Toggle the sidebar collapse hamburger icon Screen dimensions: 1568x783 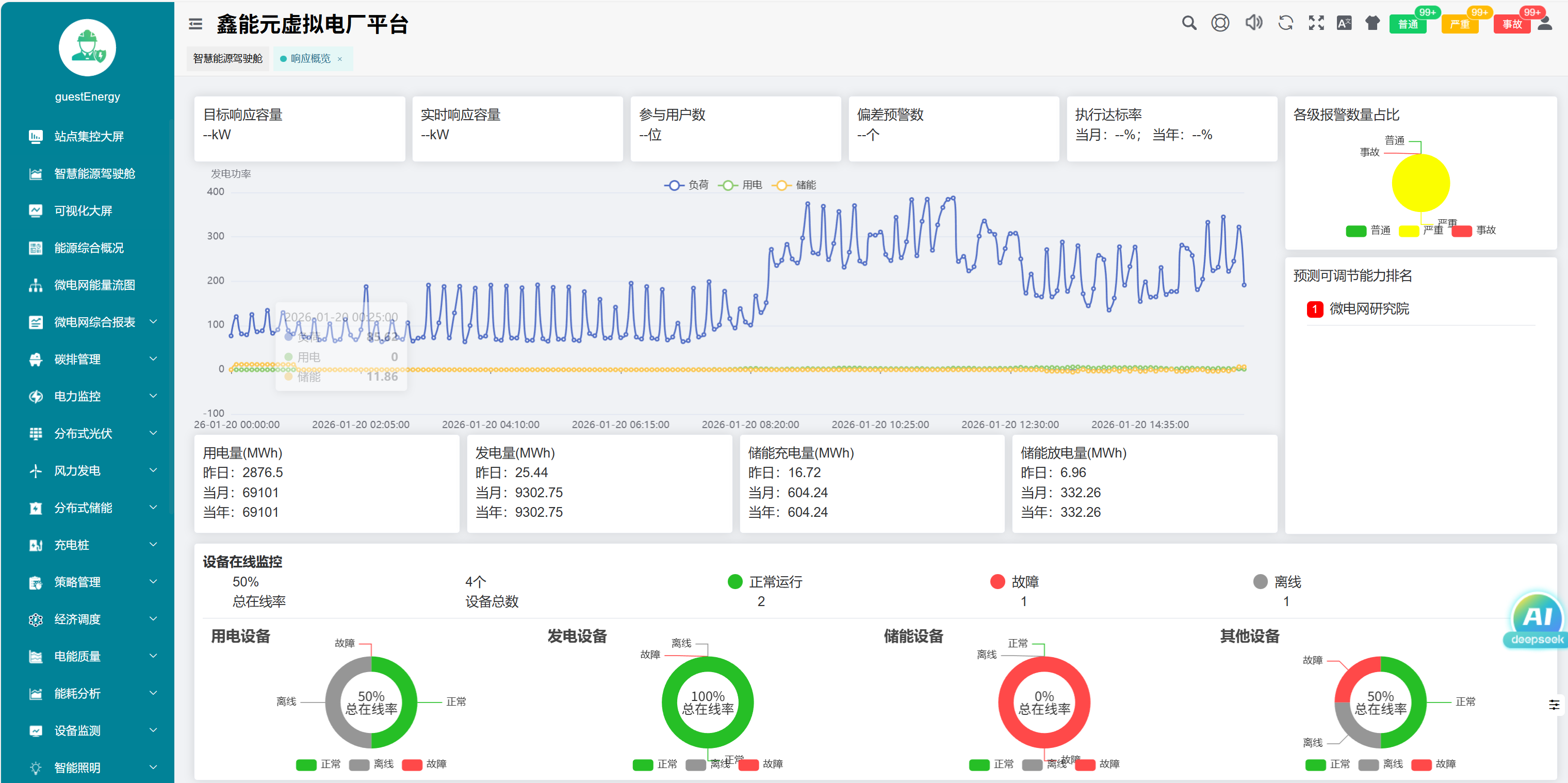(195, 24)
